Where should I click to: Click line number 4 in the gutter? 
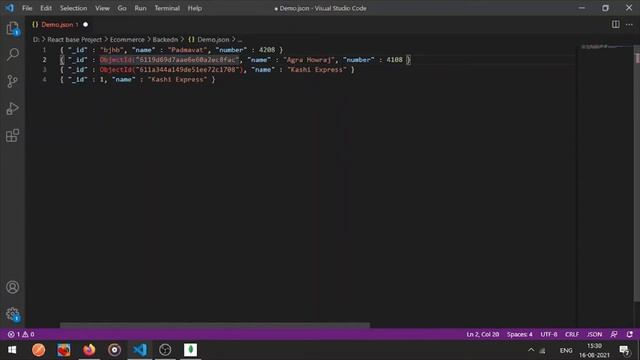[44, 79]
